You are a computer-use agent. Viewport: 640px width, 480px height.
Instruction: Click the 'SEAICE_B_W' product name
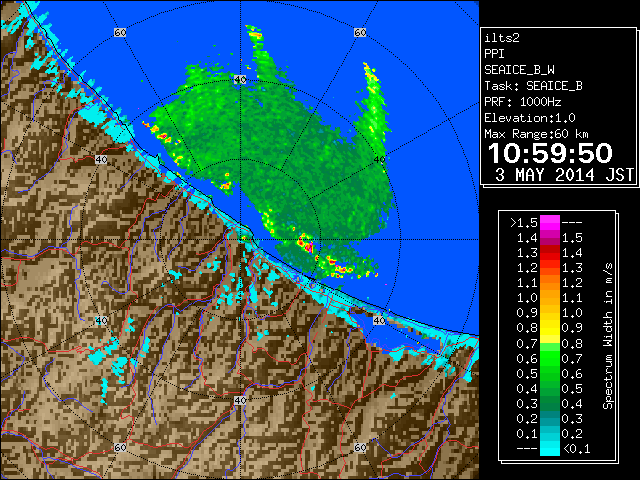pyautogui.click(x=519, y=70)
